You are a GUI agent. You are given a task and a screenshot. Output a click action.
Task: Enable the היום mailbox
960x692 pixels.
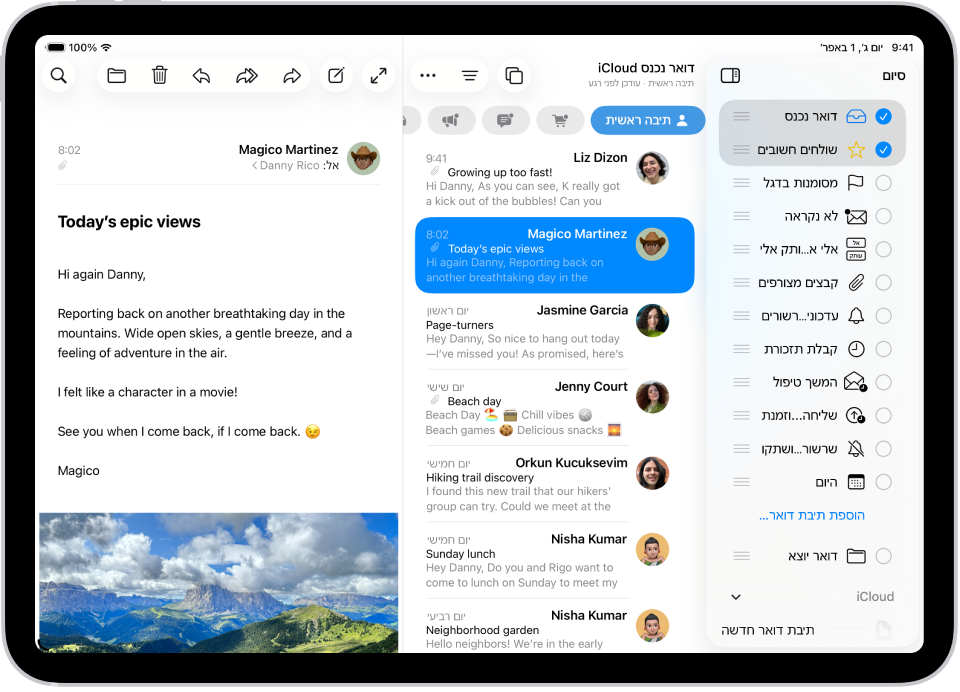pyautogui.click(x=883, y=482)
